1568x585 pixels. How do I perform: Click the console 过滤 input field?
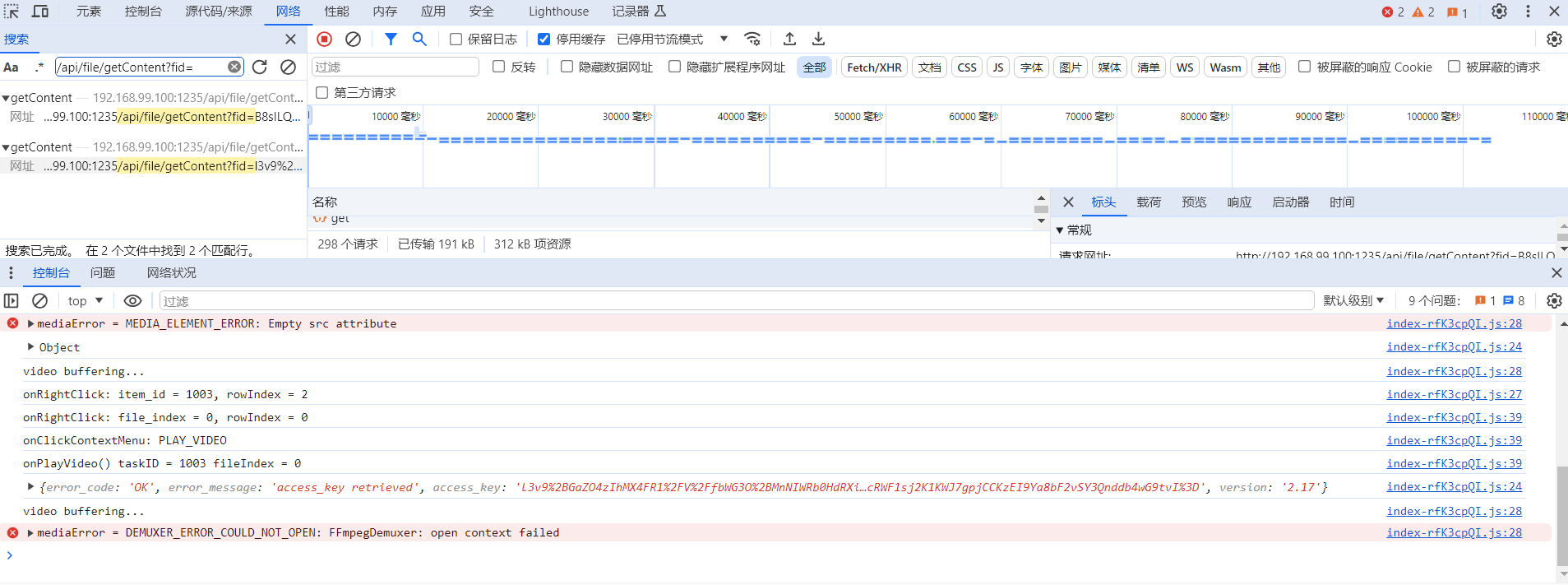point(736,301)
